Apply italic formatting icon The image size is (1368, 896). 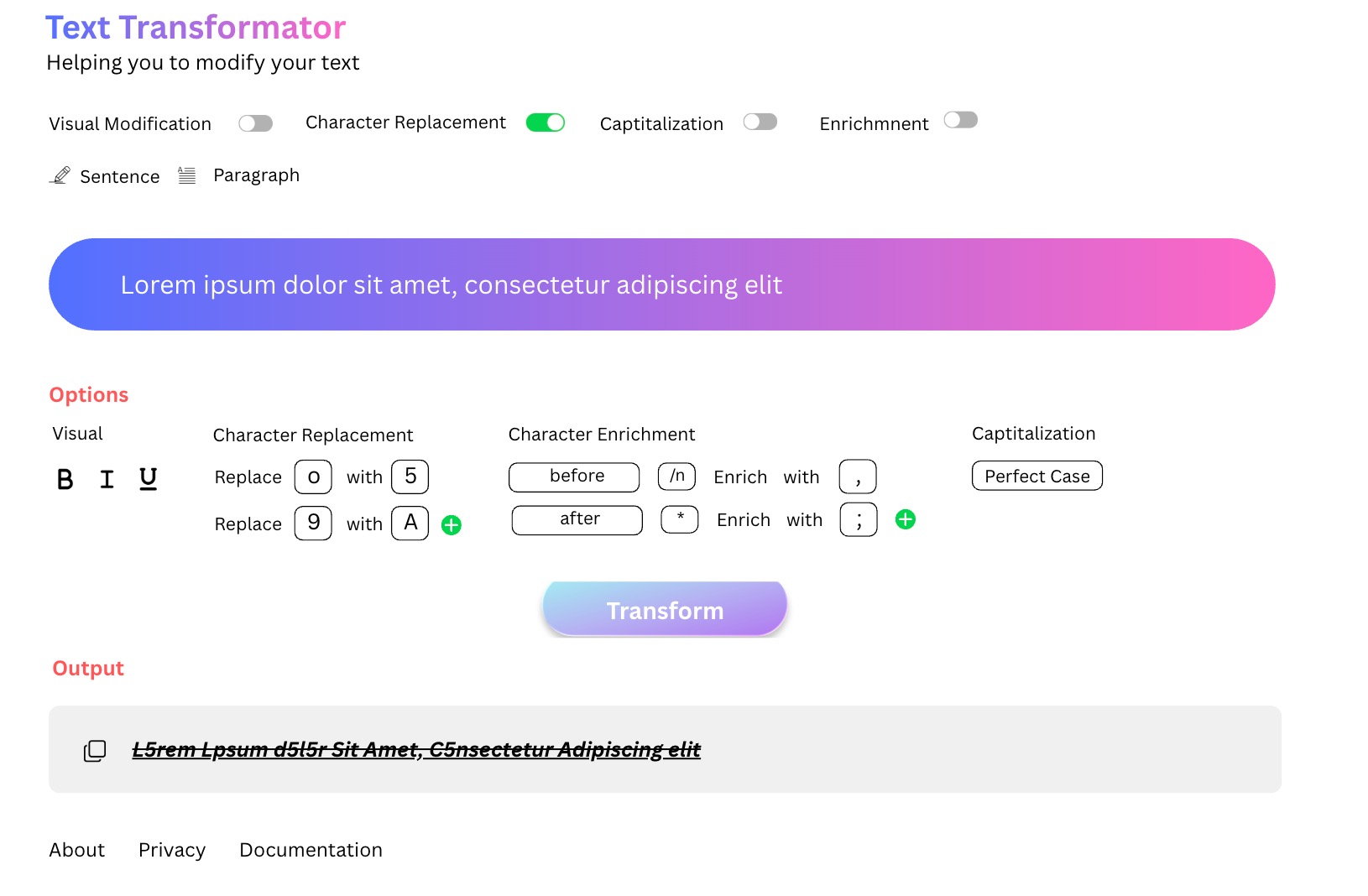pyautogui.click(x=107, y=479)
